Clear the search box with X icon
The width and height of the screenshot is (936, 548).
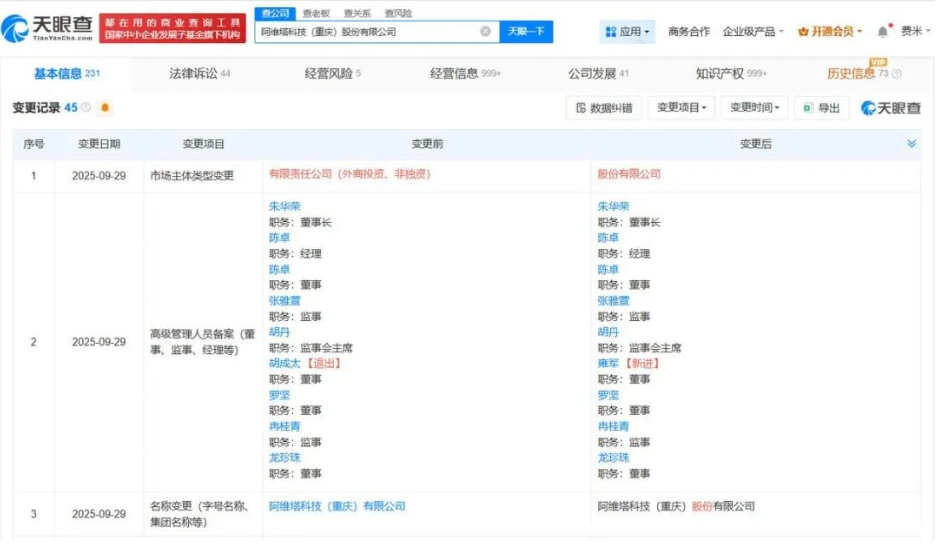(x=485, y=32)
